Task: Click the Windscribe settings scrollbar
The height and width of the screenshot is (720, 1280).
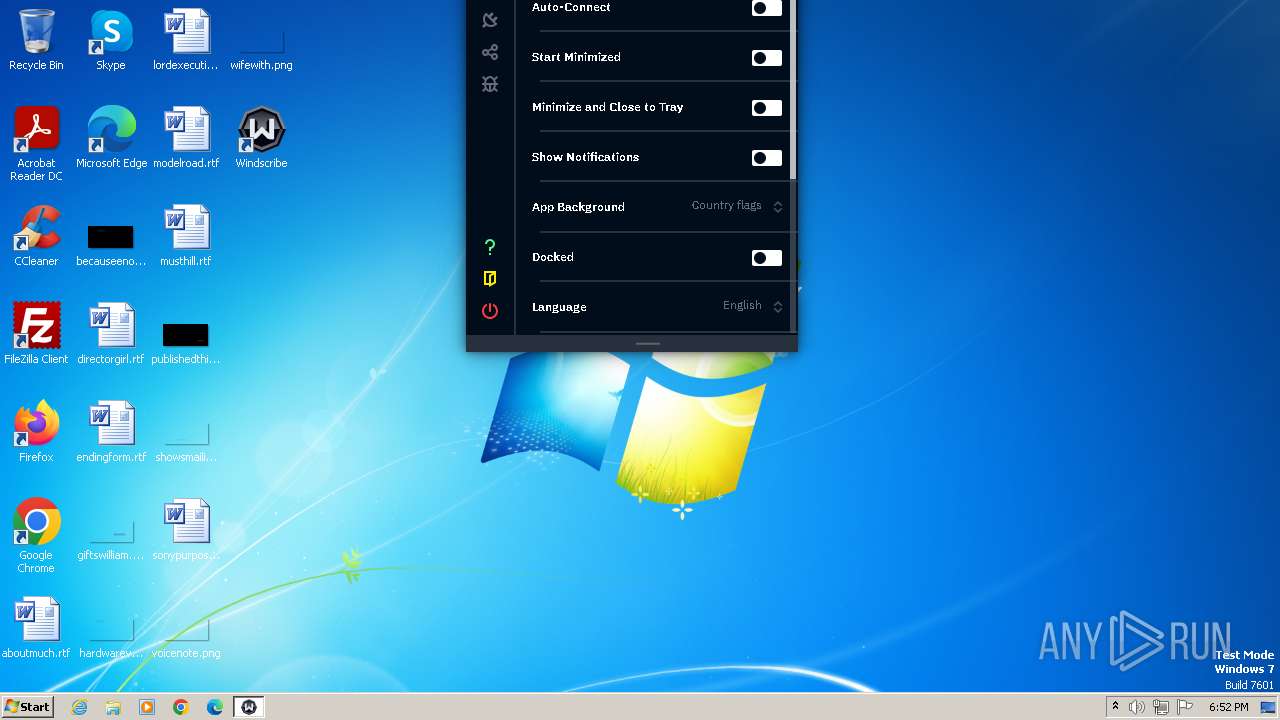Action: click(x=793, y=90)
